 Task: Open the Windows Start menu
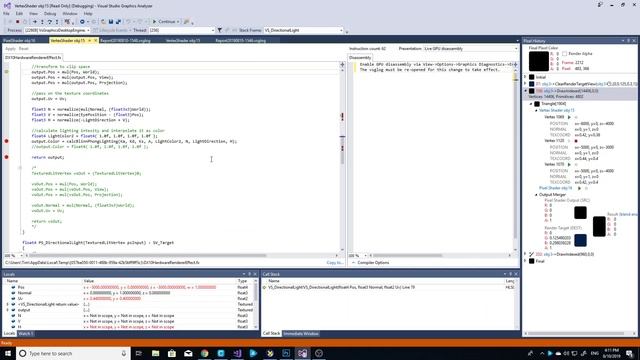coord(8,353)
